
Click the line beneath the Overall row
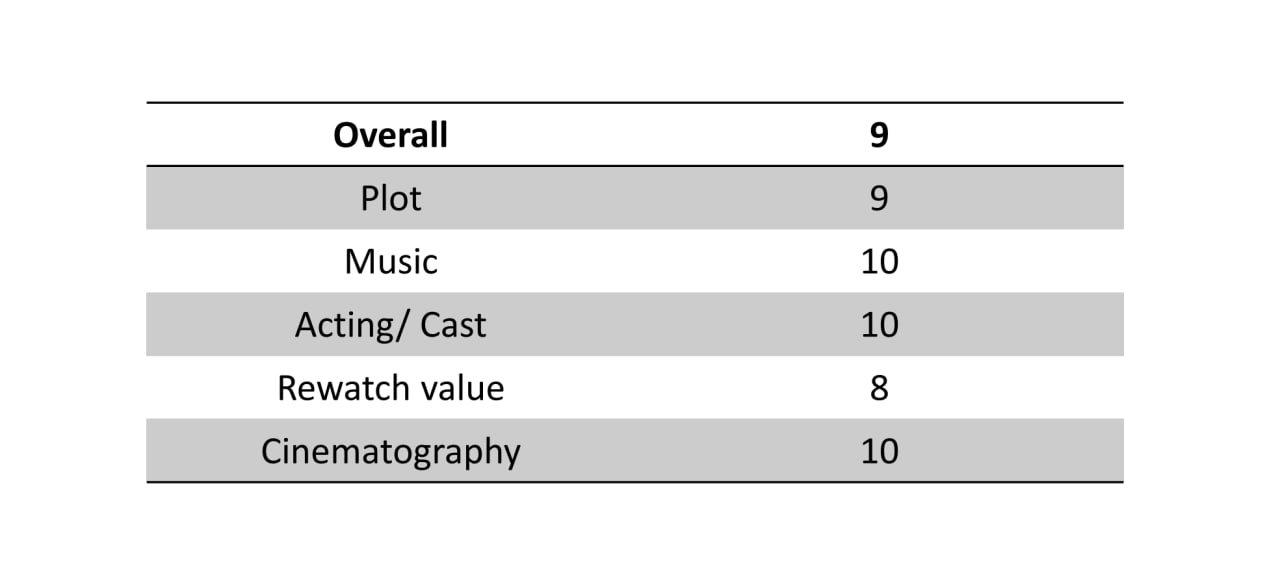(x=634, y=166)
